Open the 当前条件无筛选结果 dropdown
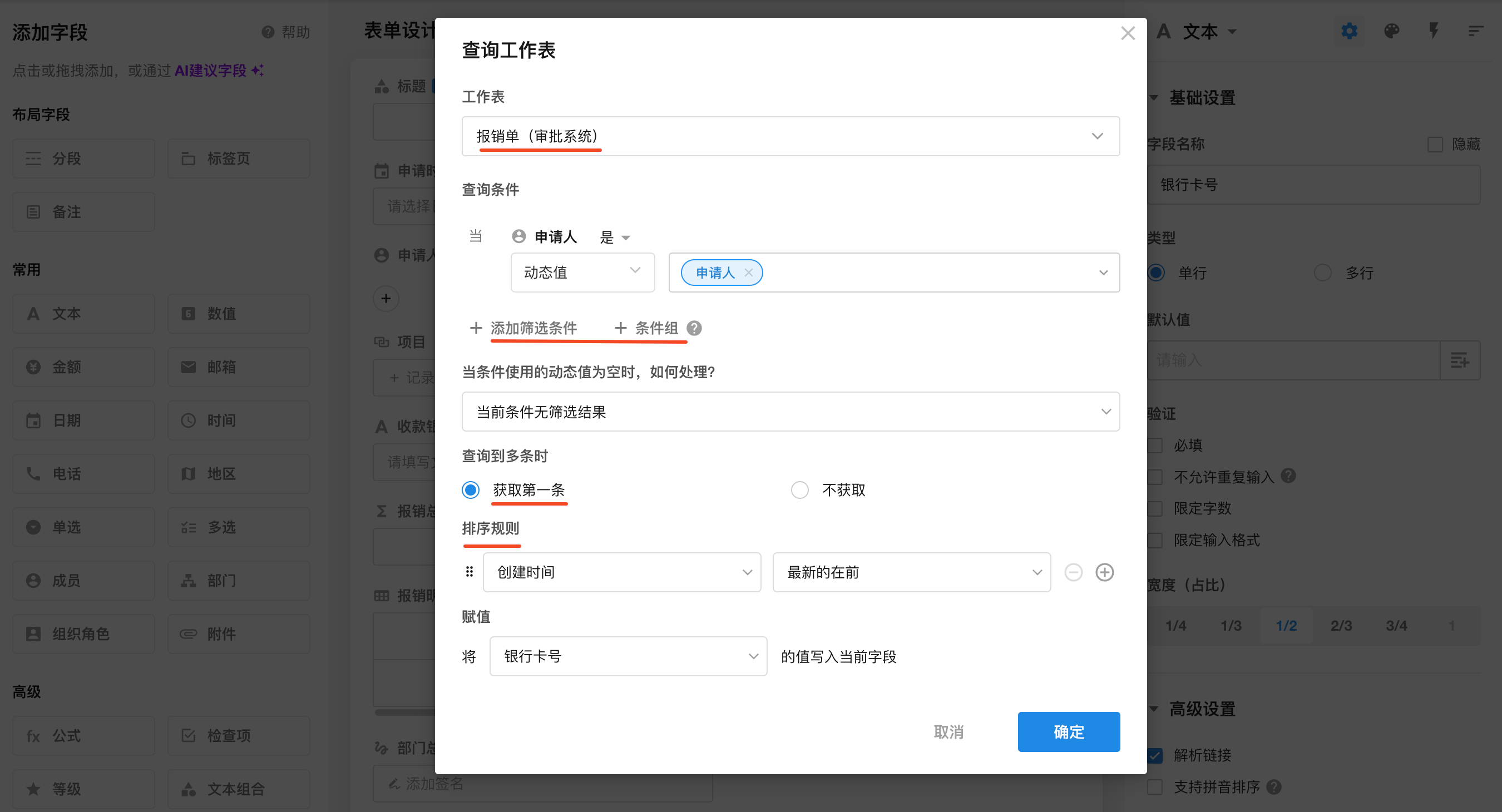This screenshot has width=1502, height=812. (x=790, y=412)
